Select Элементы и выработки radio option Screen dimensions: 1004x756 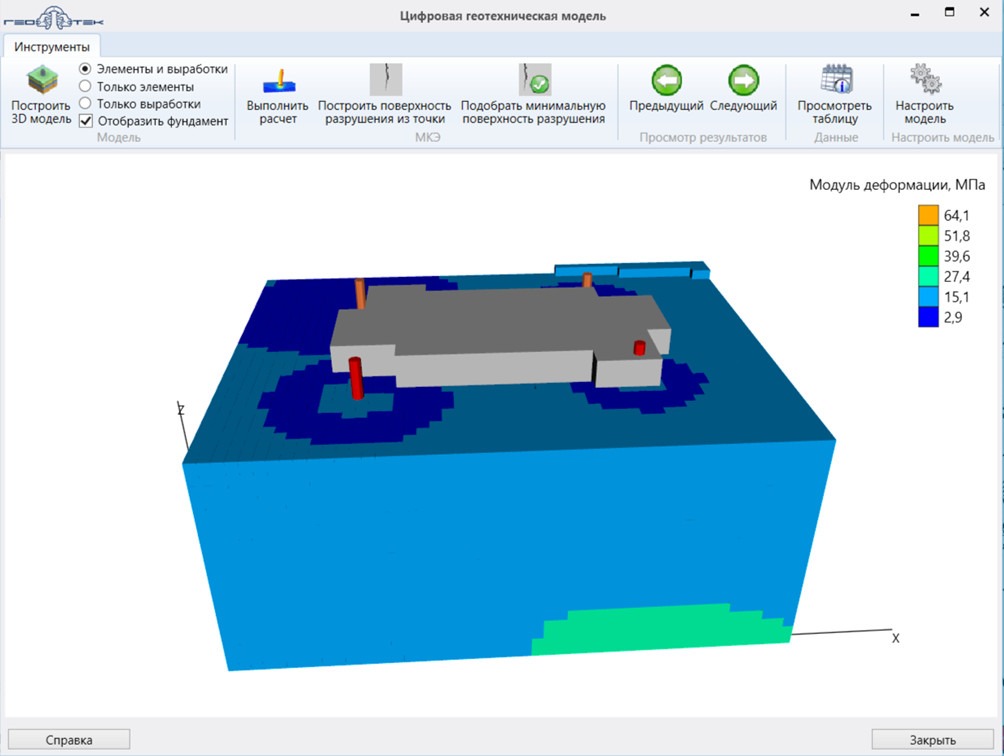[x=86, y=69]
